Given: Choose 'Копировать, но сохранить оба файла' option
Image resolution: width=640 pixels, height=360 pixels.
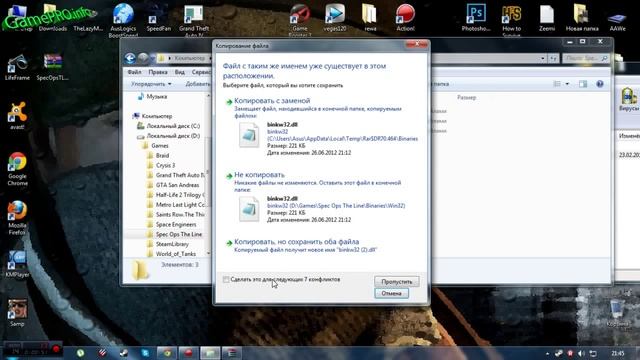Looking at the screenshot, I should pos(297,242).
